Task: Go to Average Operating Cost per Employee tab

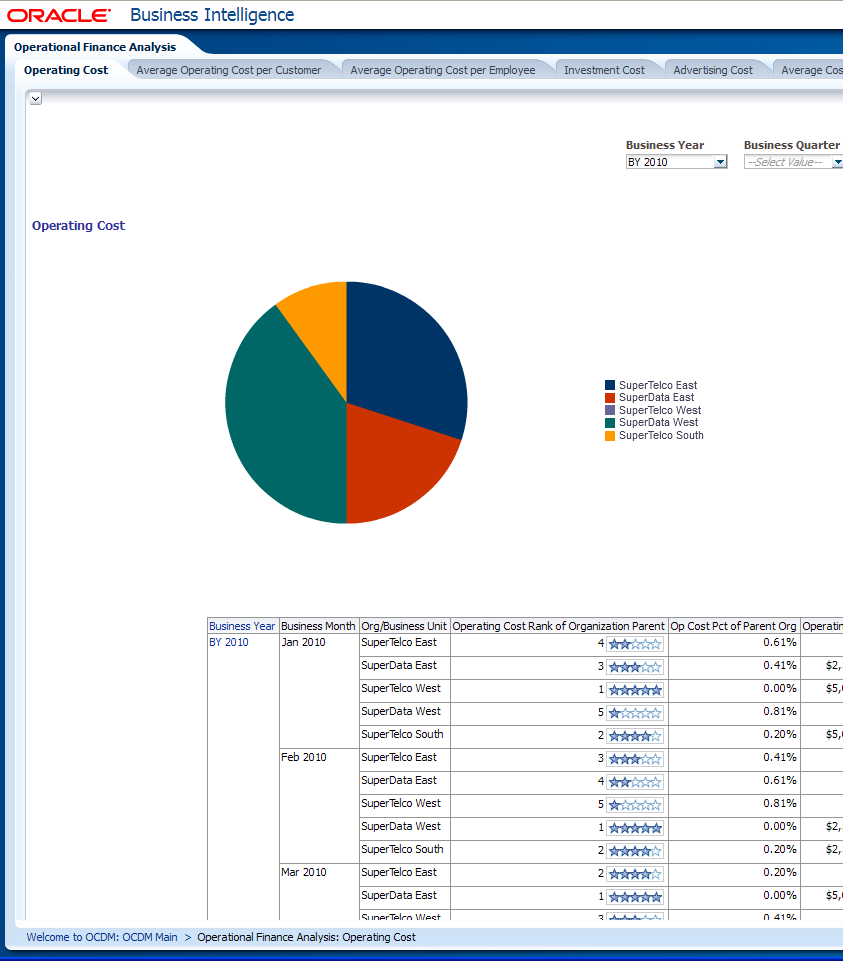Action: [x=442, y=70]
